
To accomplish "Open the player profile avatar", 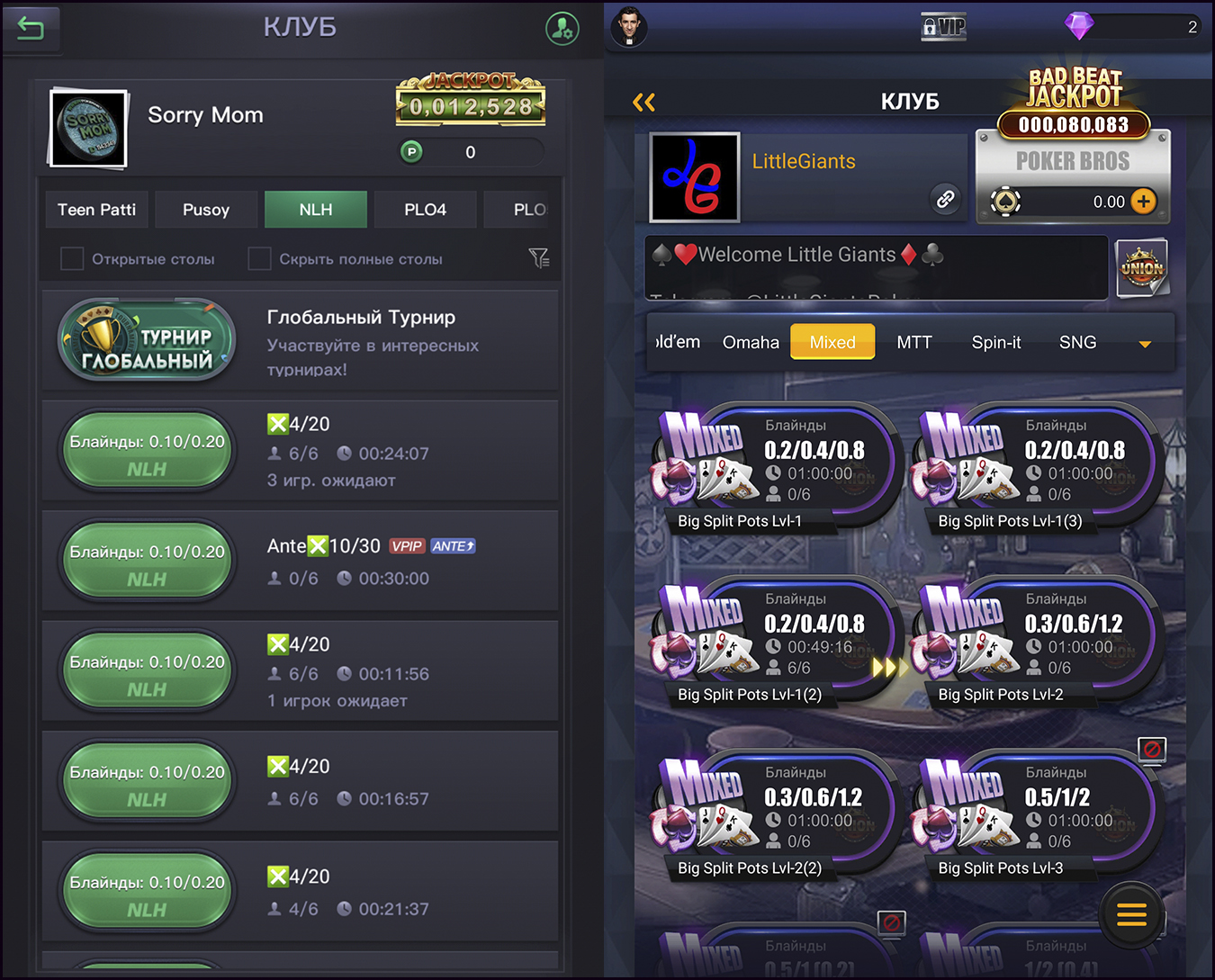I will [x=629, y=26].
